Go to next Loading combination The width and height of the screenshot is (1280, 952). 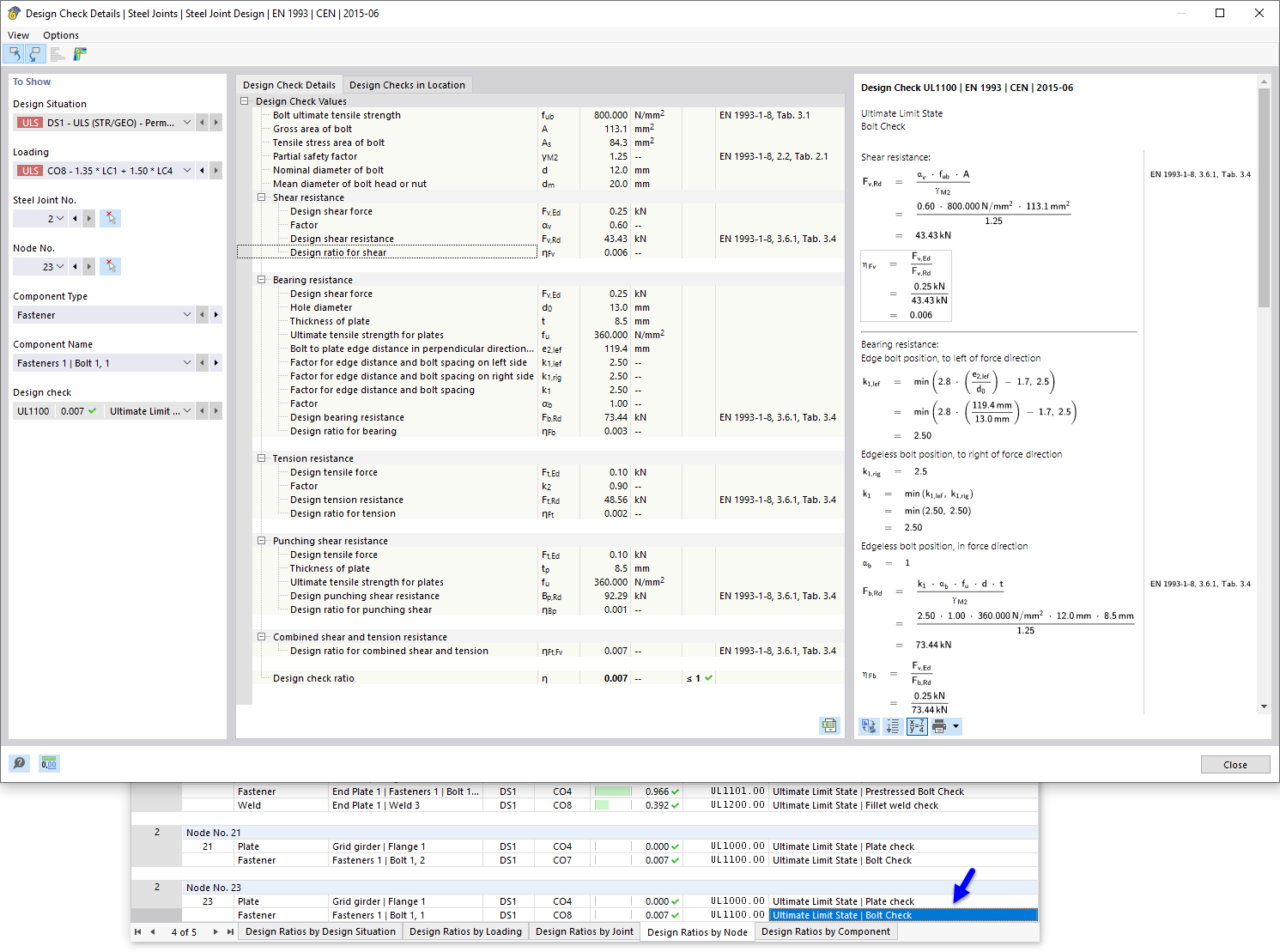coord(215,171)
